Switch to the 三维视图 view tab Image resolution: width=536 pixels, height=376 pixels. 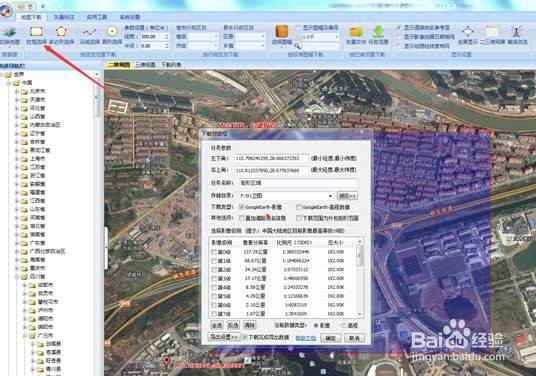click(x=145, y=65)
